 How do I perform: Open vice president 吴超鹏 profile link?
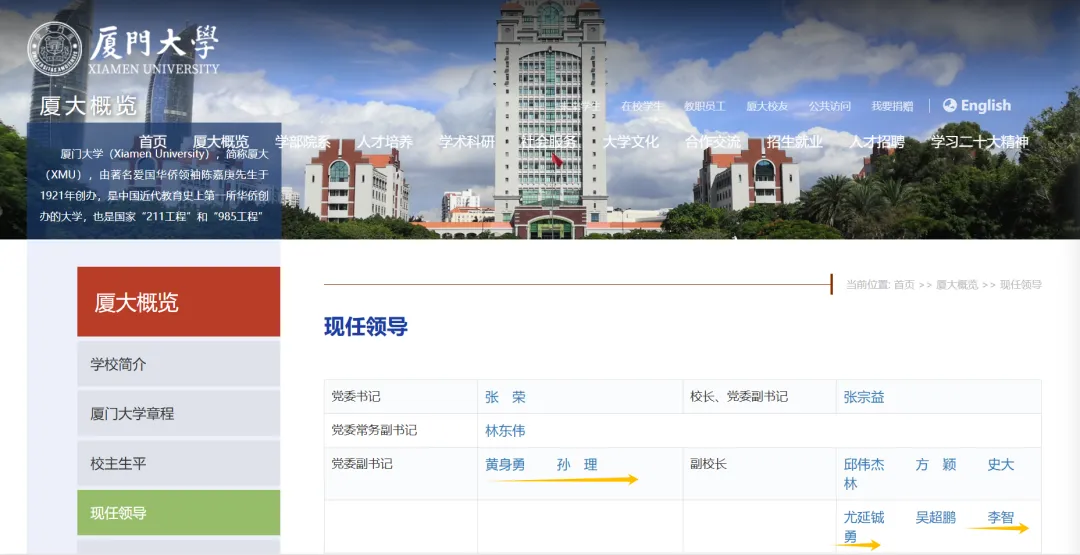pos(936,517)
